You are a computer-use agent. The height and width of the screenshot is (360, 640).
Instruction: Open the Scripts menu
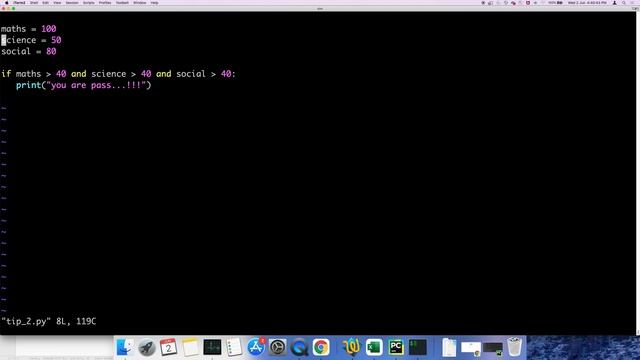[89, 3]
